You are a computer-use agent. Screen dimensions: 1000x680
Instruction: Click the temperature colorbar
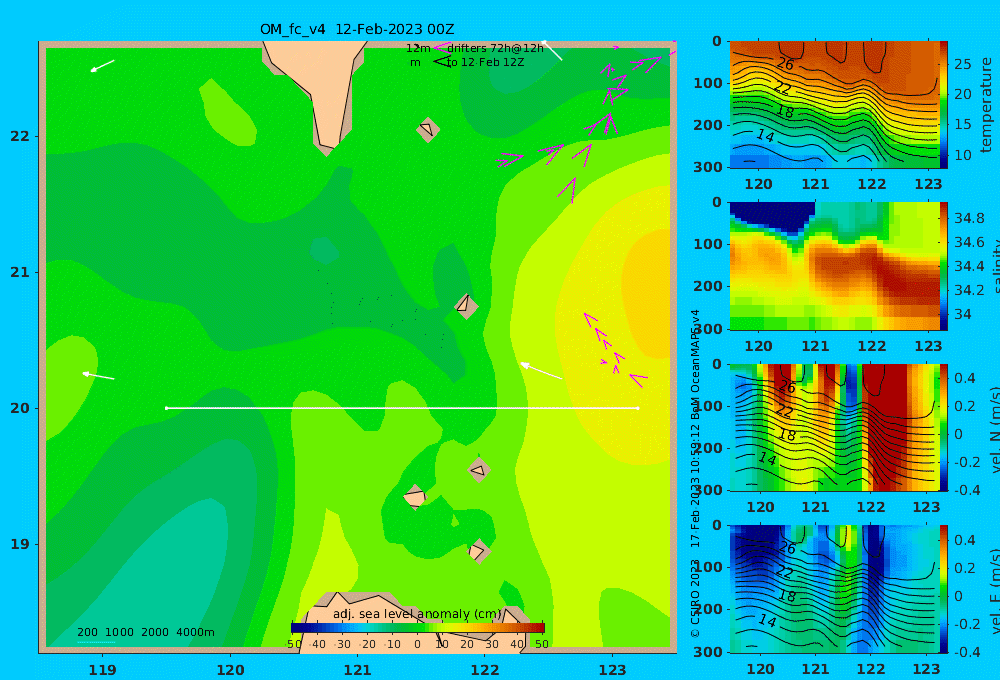[x=943, y=105]
